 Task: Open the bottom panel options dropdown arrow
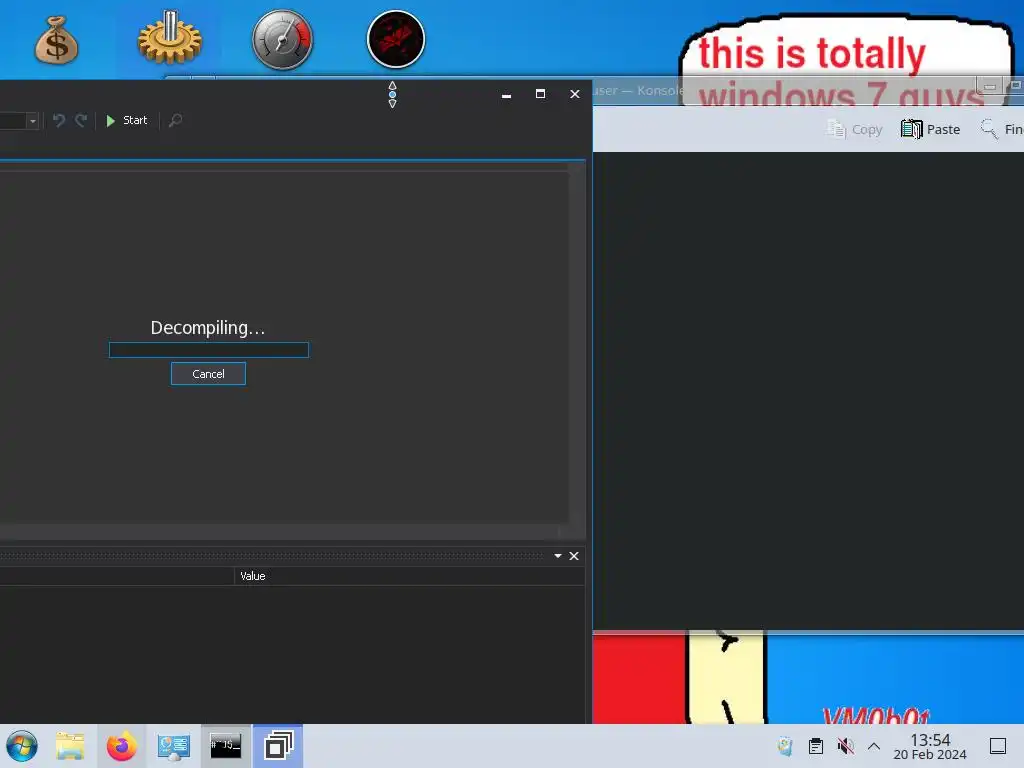(558, 556)
